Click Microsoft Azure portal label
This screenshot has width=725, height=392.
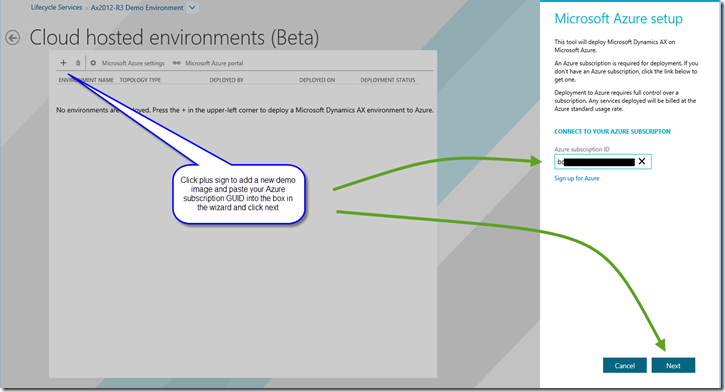[x=214, y=63]
